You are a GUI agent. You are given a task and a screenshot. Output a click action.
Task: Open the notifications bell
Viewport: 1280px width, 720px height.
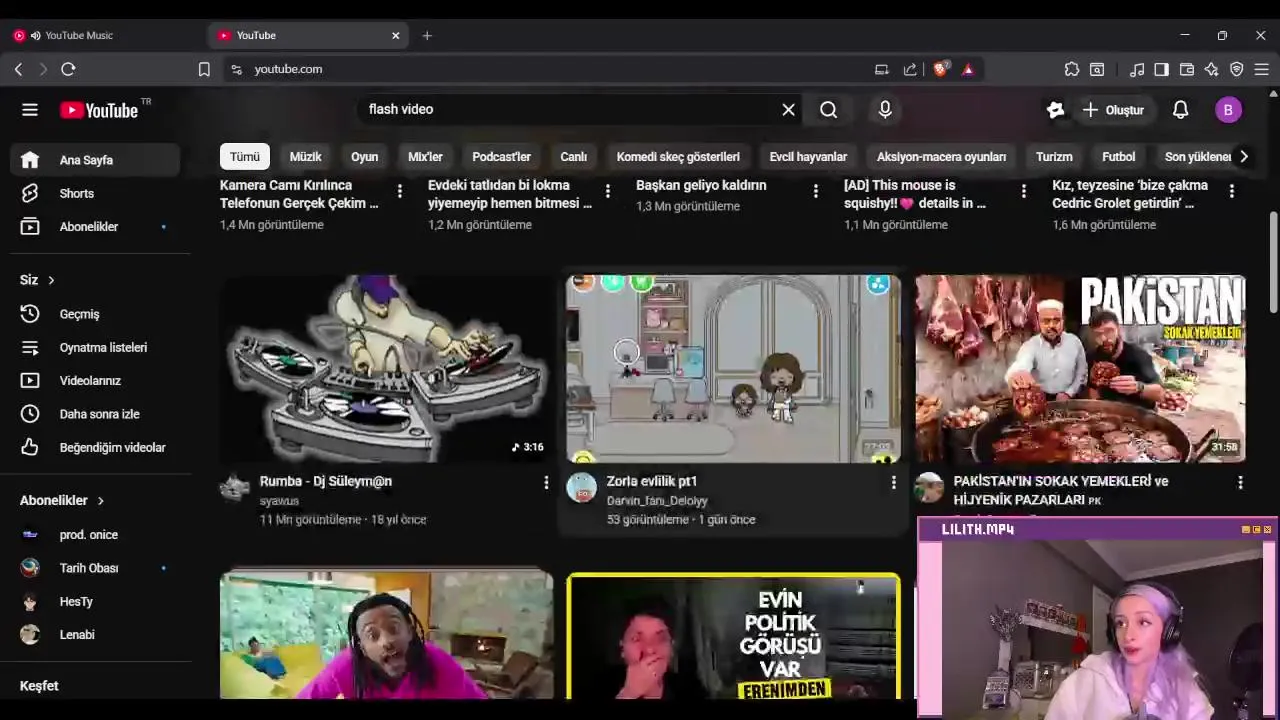tap(1180, 110)
